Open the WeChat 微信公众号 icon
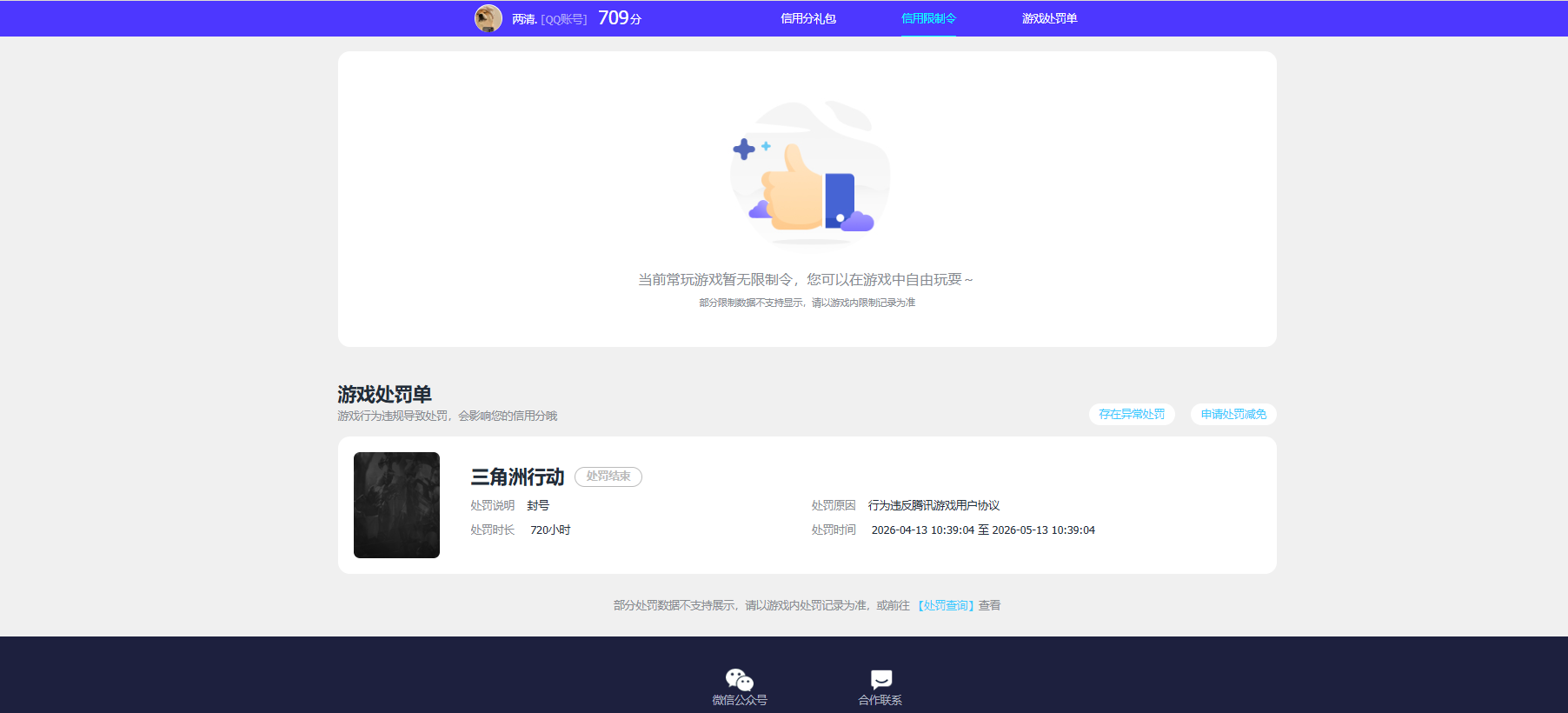Viewport: 1568px width, 713px height. (x=740, y=679)
